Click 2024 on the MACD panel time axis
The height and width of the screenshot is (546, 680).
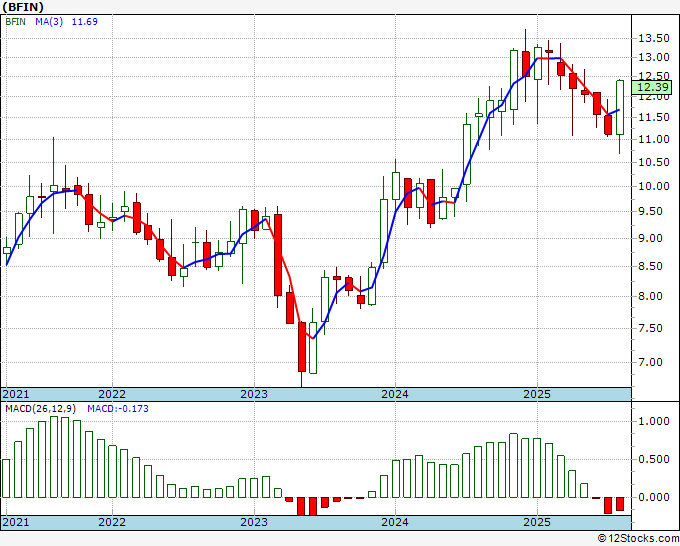395,522
